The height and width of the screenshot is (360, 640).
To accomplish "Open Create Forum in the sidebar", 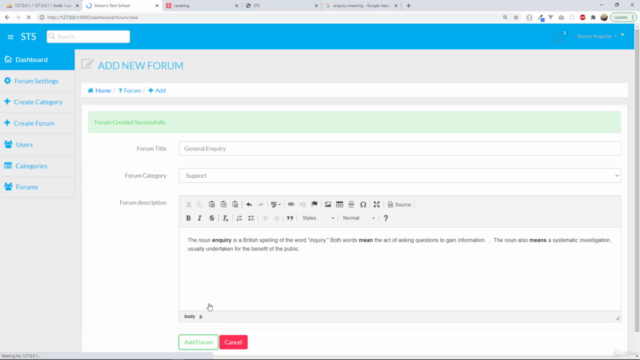I will coord(37,123).
